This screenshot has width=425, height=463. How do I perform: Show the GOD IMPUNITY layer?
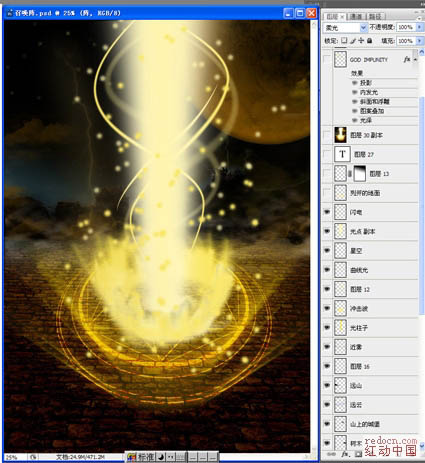327,60
